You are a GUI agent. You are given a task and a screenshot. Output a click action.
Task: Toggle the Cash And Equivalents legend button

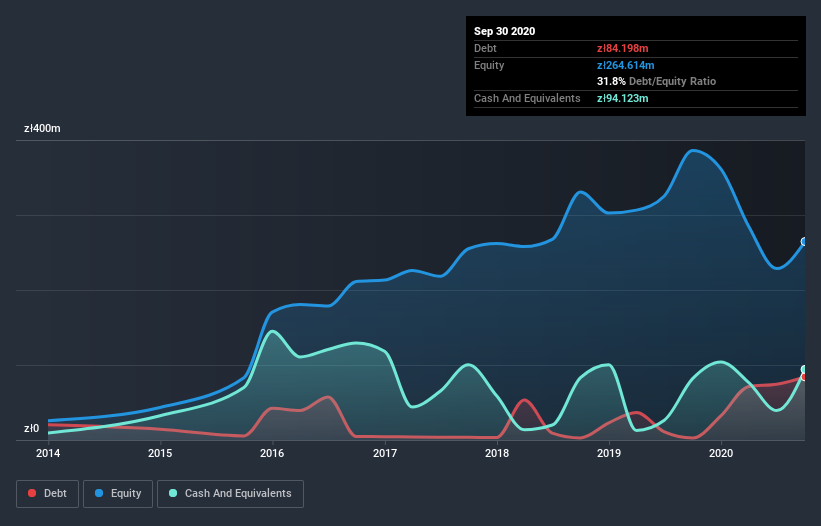(x=230, y=494)
